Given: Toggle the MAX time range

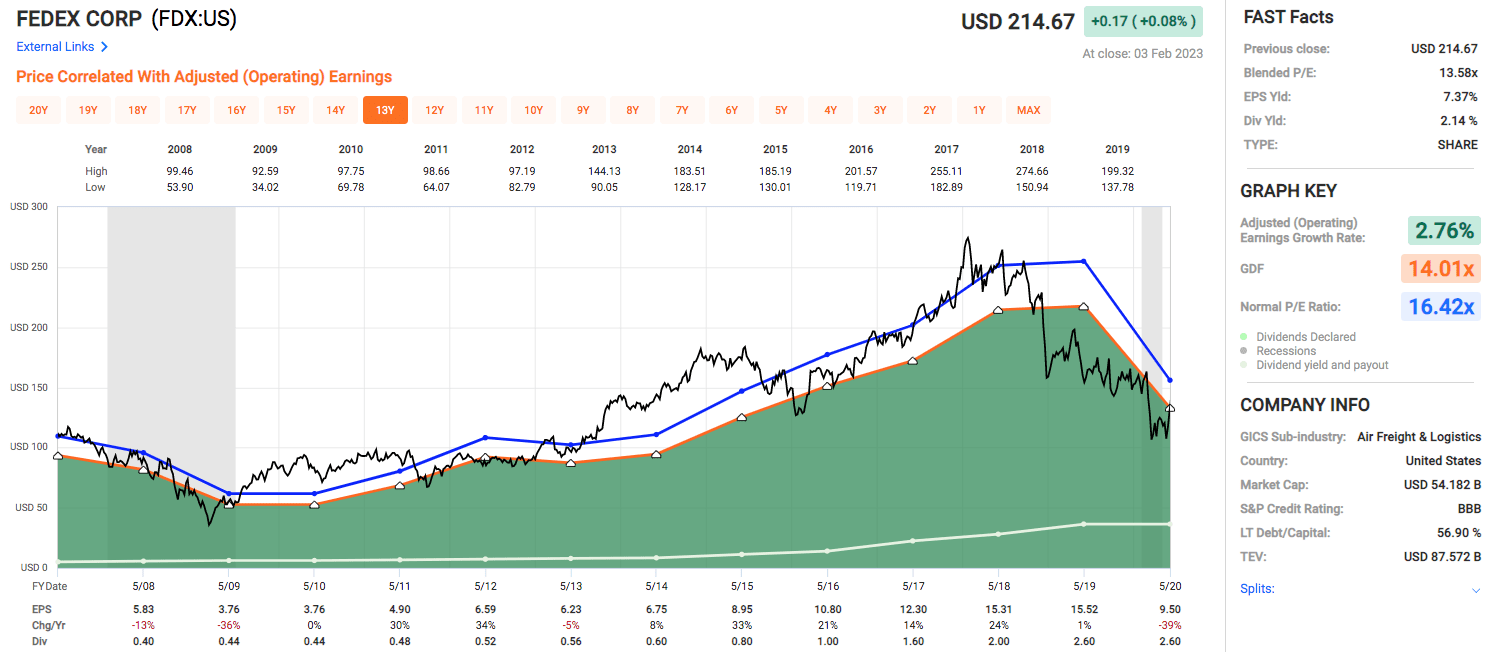Looking at the screenshot, I should pyautogui.click(x=1028, y=110).
